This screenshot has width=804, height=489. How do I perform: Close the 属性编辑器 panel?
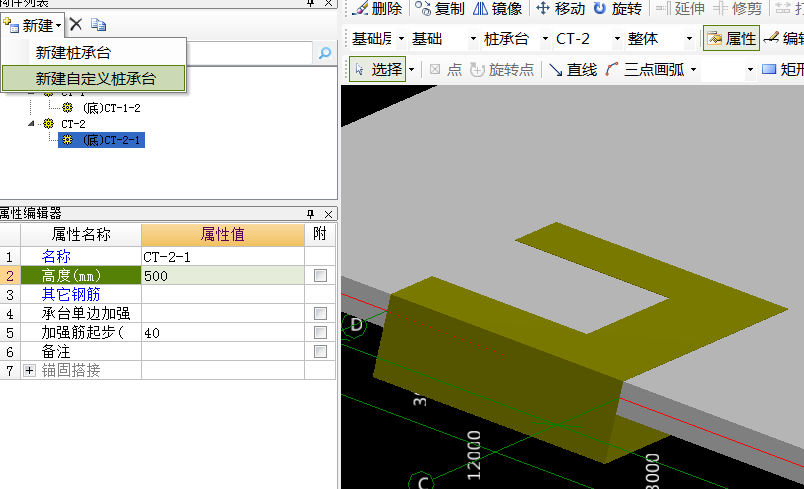328,214
